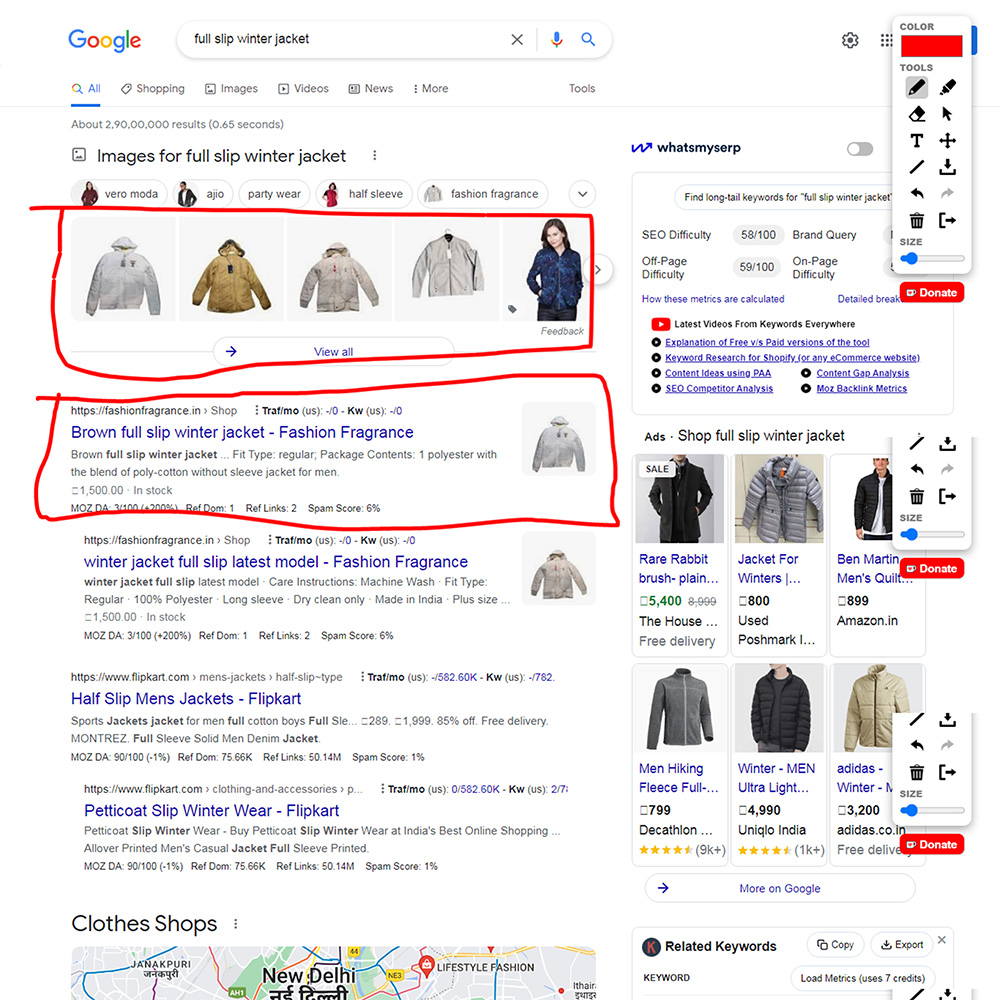This screenshot has width=1000, height=1000.
Task: Switch to the News tab
Action: tap(371, 89)
